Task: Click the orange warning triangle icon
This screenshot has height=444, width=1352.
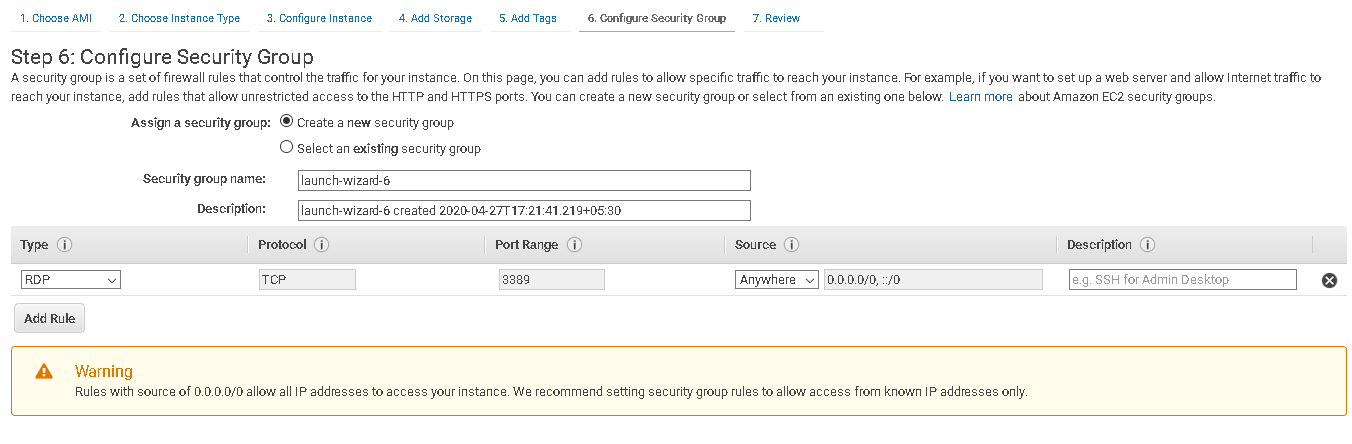Action: tap(44, 371)
